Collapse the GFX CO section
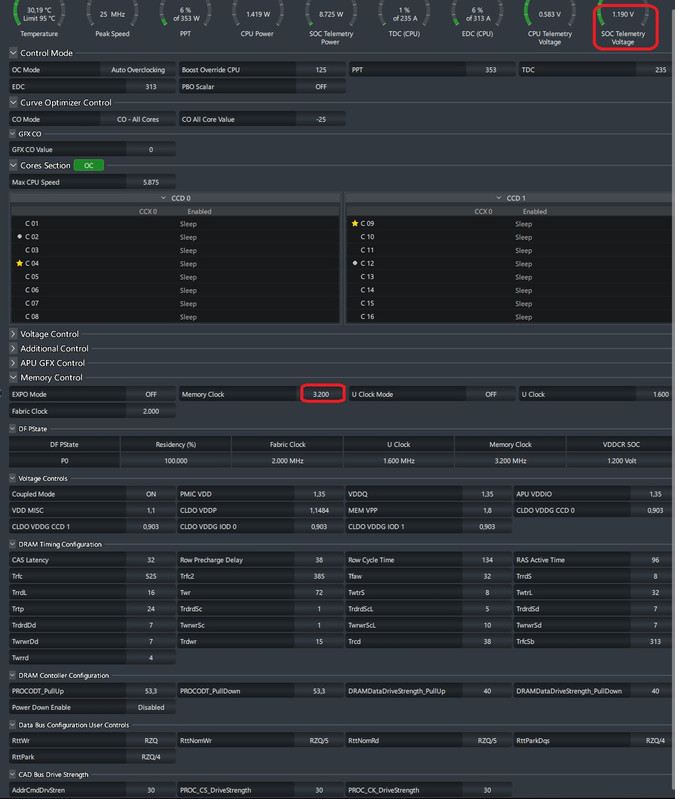Viewport: 675px width, 799px height. (13, 134)
